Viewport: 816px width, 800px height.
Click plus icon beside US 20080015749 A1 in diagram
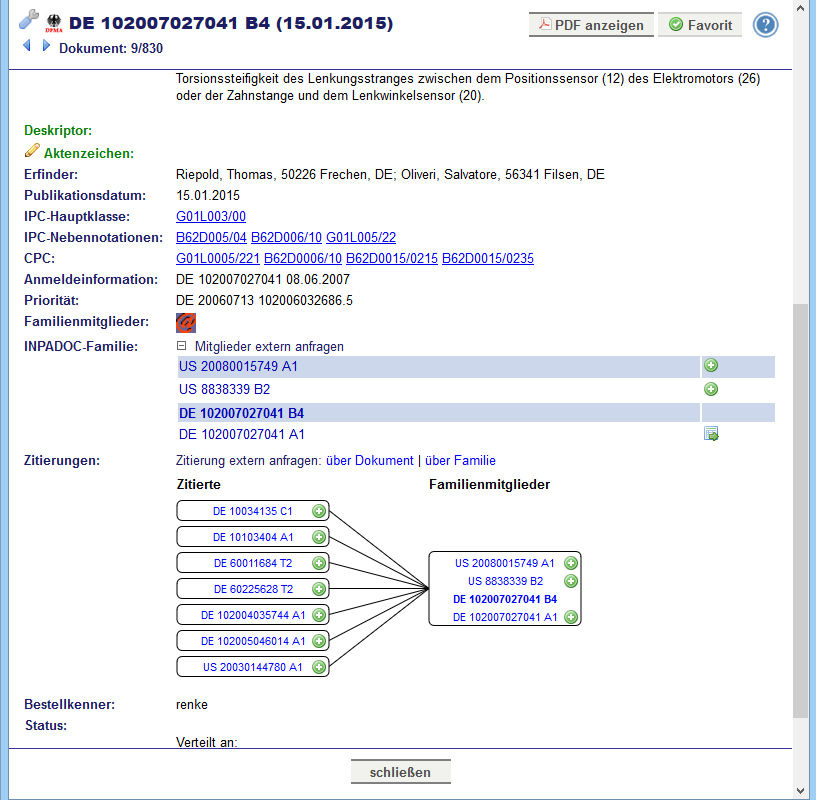pyautogui.click(x=571, y=563)
